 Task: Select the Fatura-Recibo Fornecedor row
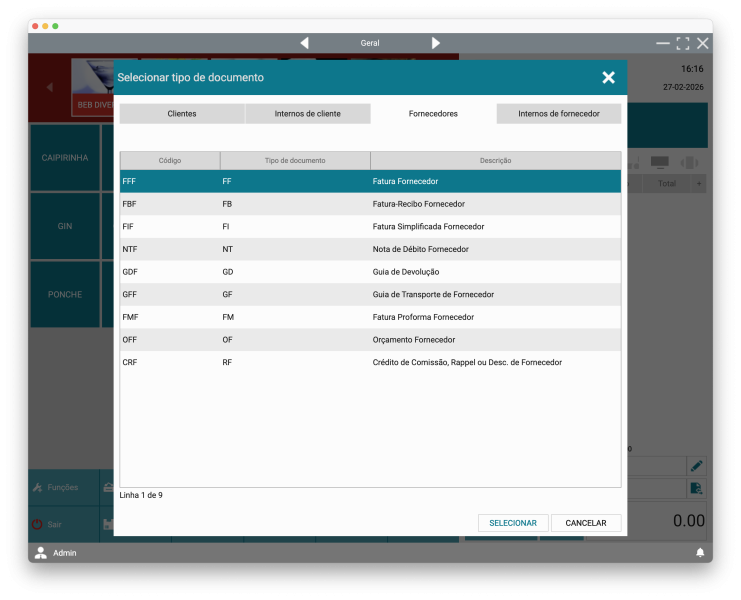pos(370,204)
